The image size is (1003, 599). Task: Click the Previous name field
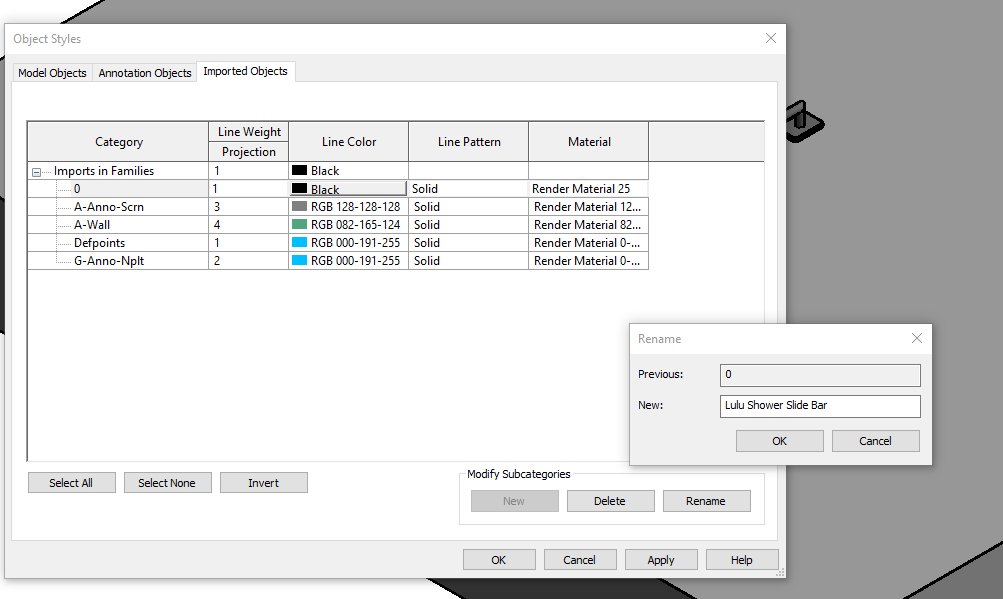pyautogui.click(x=820, y=375)
